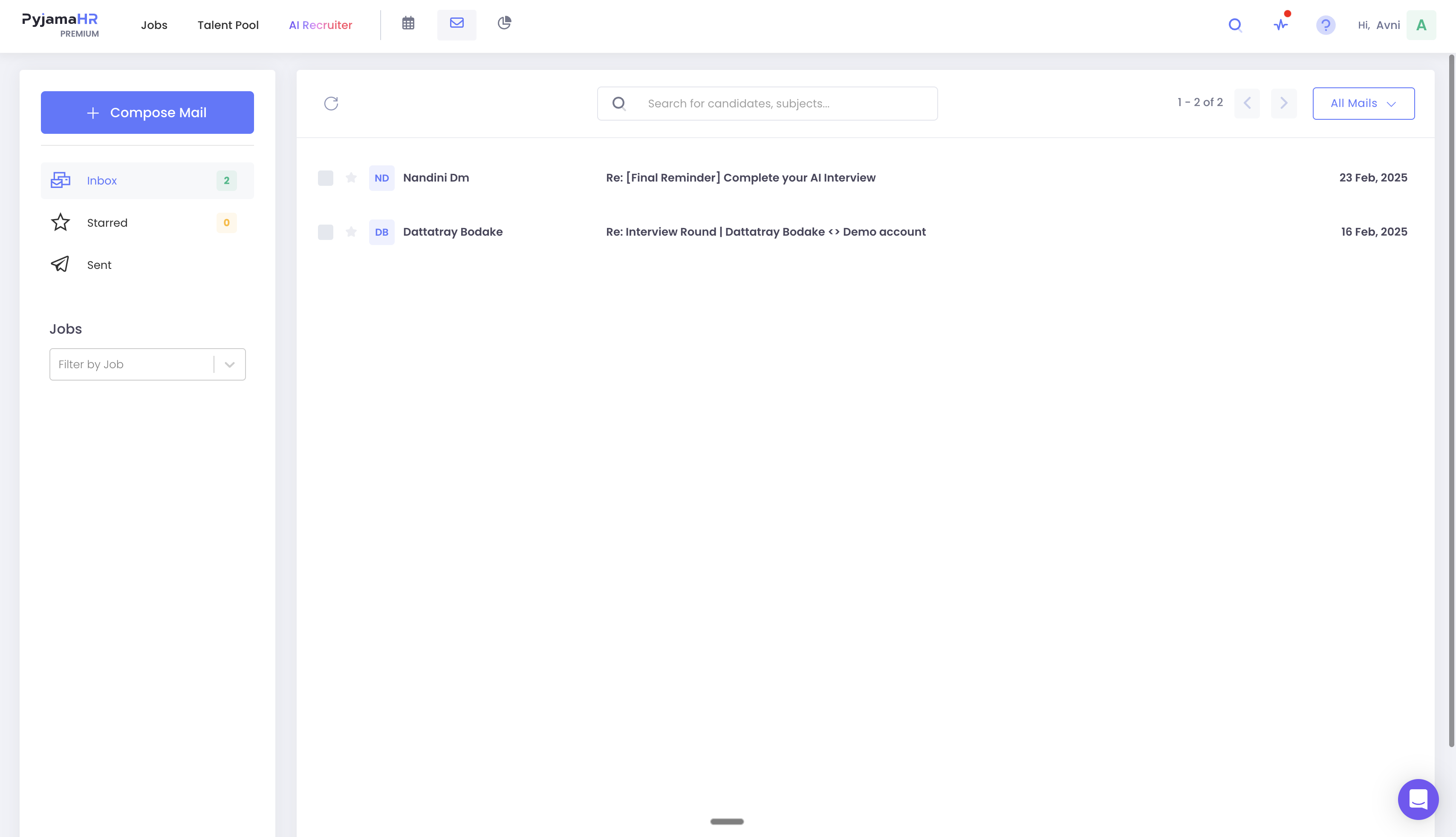Open the chat support bubble

1418,799
